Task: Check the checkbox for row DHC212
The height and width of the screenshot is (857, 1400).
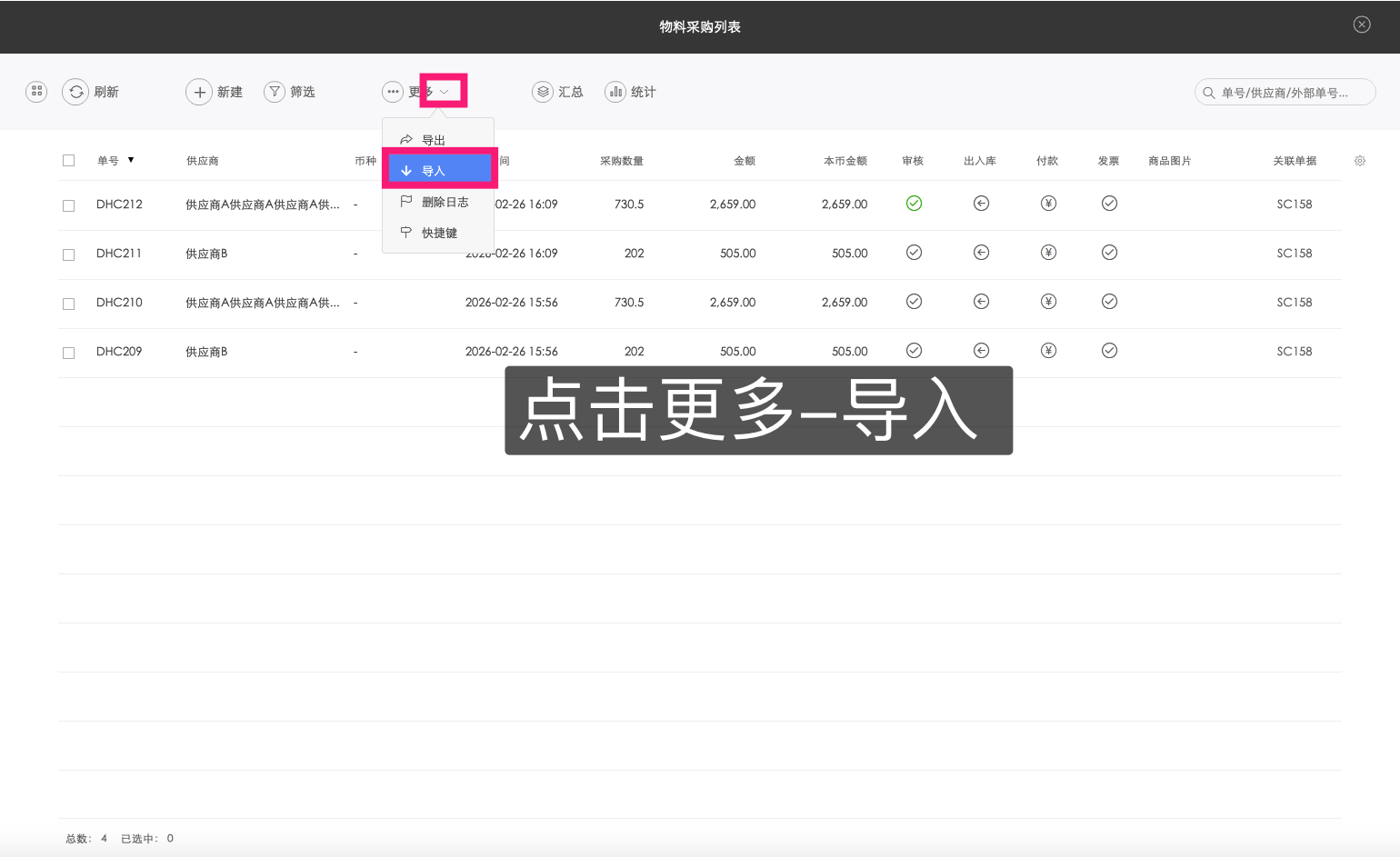Action: [x=68, y=205]
